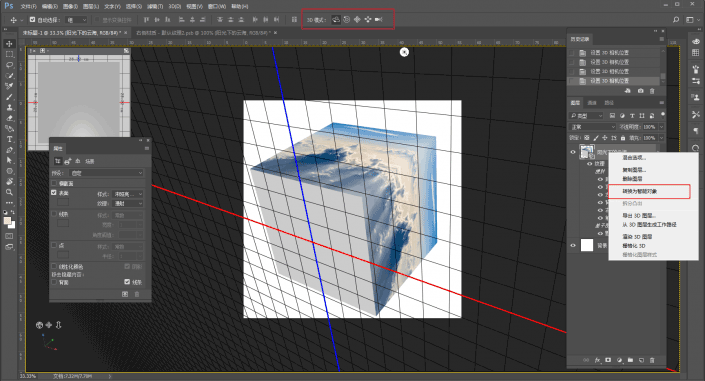
Task: Click the background color swatch
Action: tap(12, 225)
